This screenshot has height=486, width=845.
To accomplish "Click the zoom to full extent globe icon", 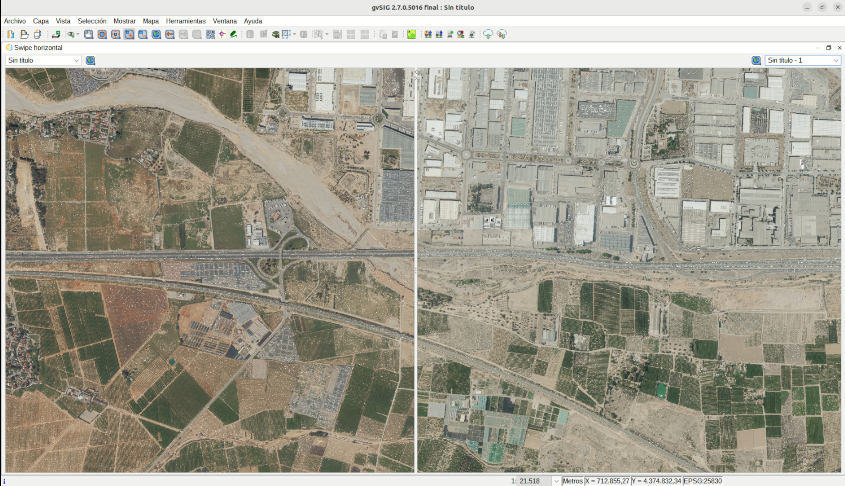I will [x=156, y=34].
